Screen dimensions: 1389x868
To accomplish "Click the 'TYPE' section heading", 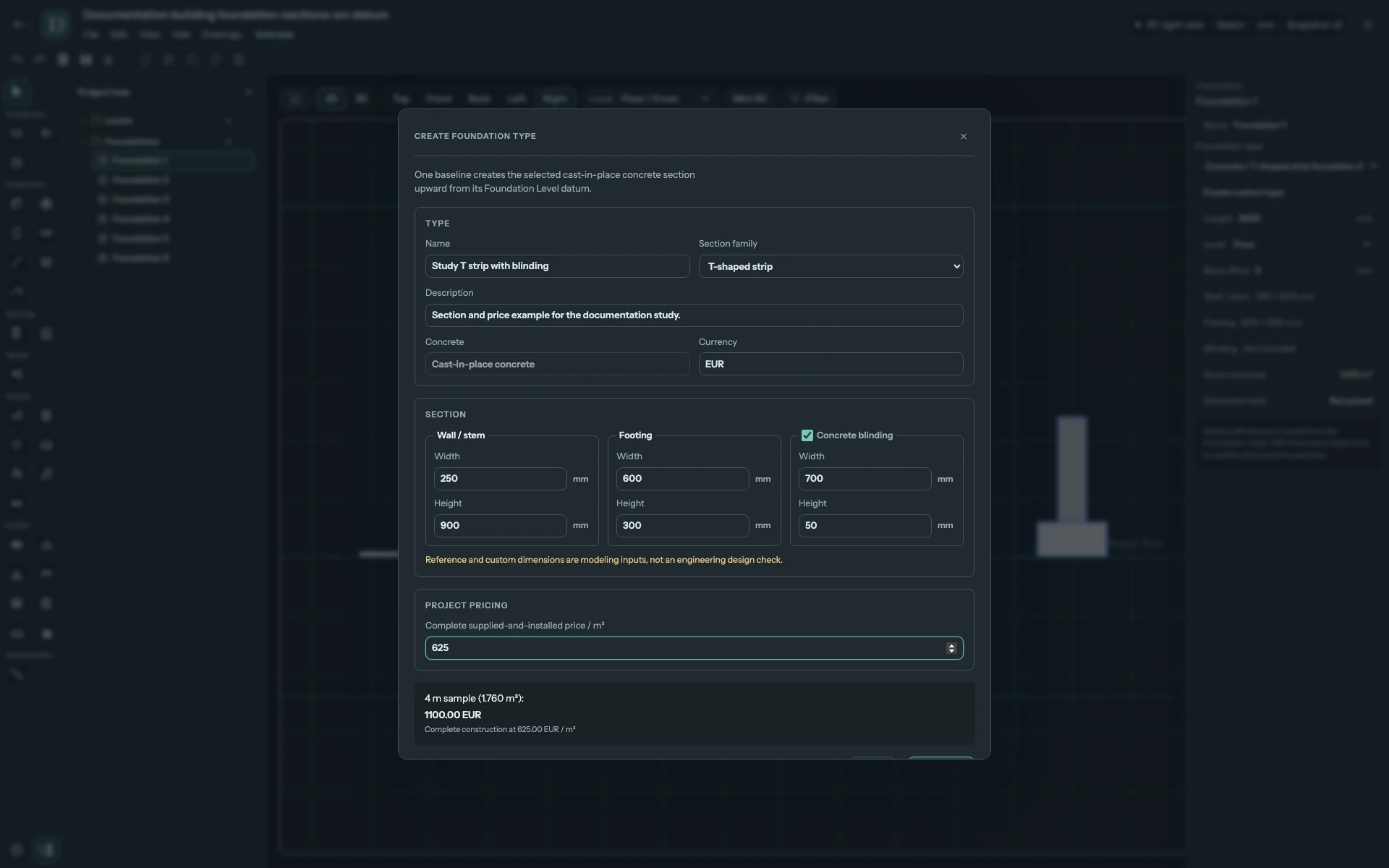I will 437,224.
